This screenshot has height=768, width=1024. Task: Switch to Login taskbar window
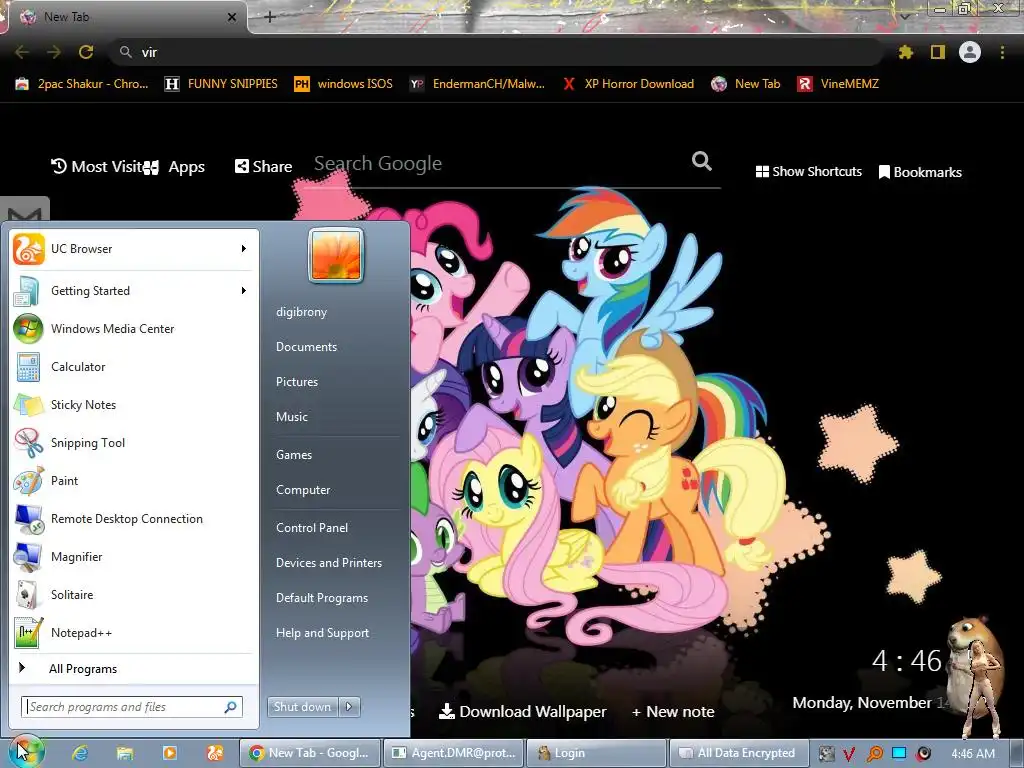click(596, 753)
